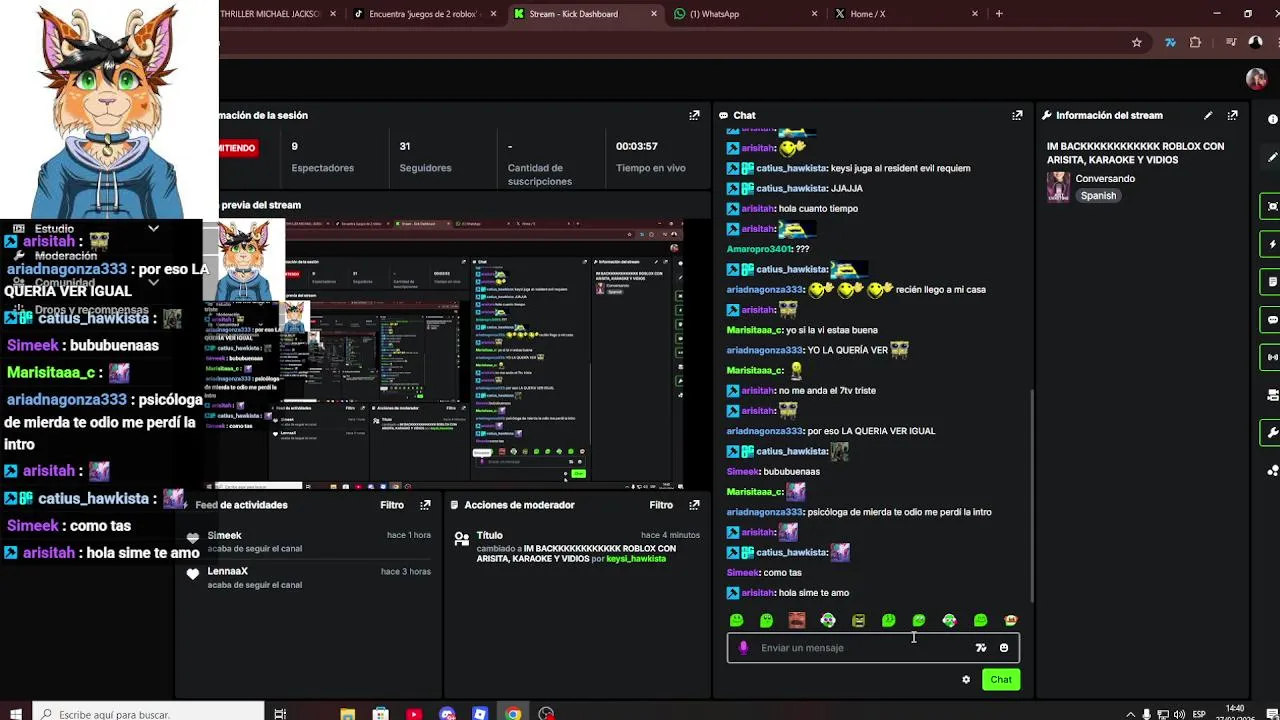Open the emoji picker in message box

pos(1004,648)
